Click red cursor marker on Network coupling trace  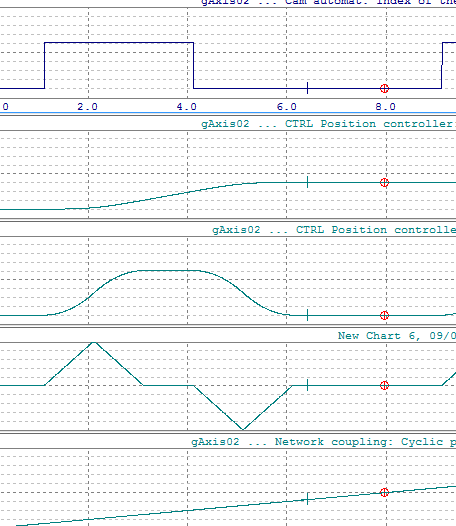tap(384, 492)
